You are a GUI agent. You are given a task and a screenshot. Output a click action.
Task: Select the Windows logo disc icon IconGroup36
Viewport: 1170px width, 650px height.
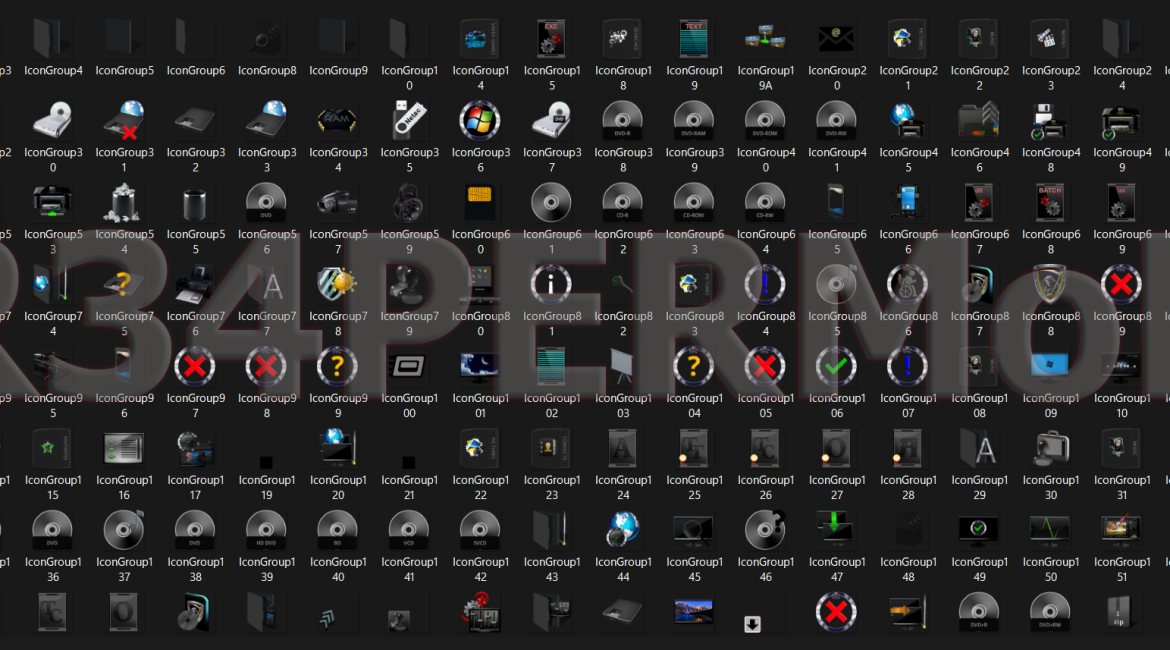(x=480, y=121)
